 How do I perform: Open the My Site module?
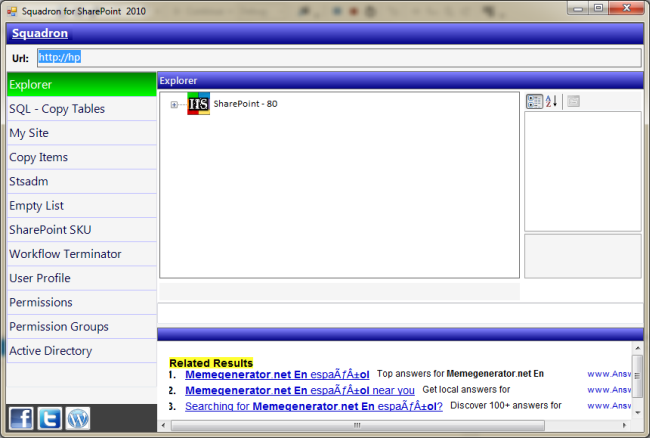tap(82, 133)
